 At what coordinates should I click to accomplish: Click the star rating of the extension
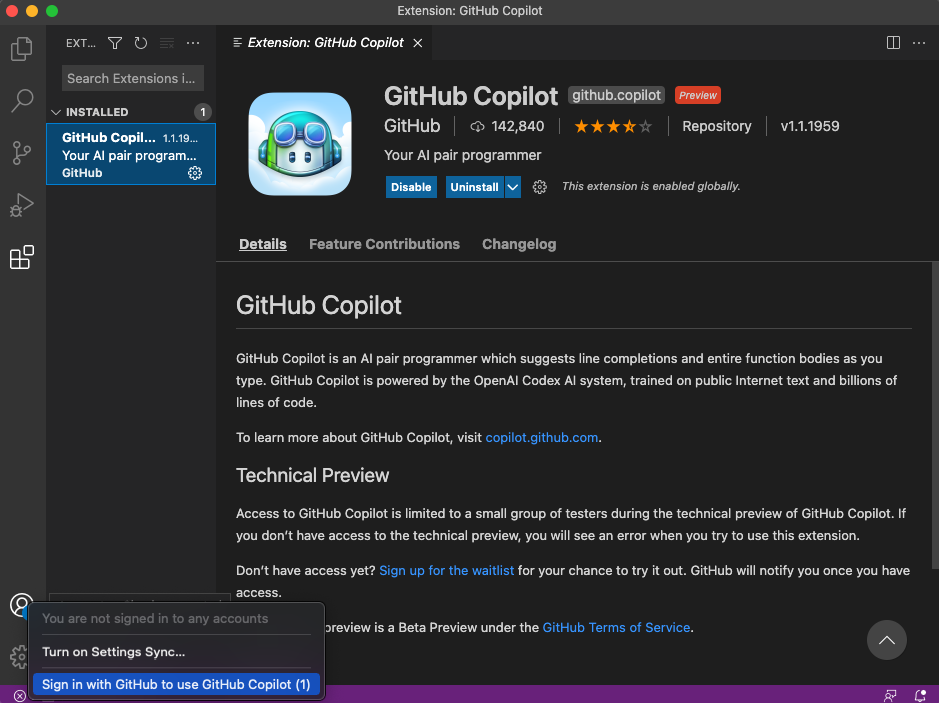tap(613, 126)
